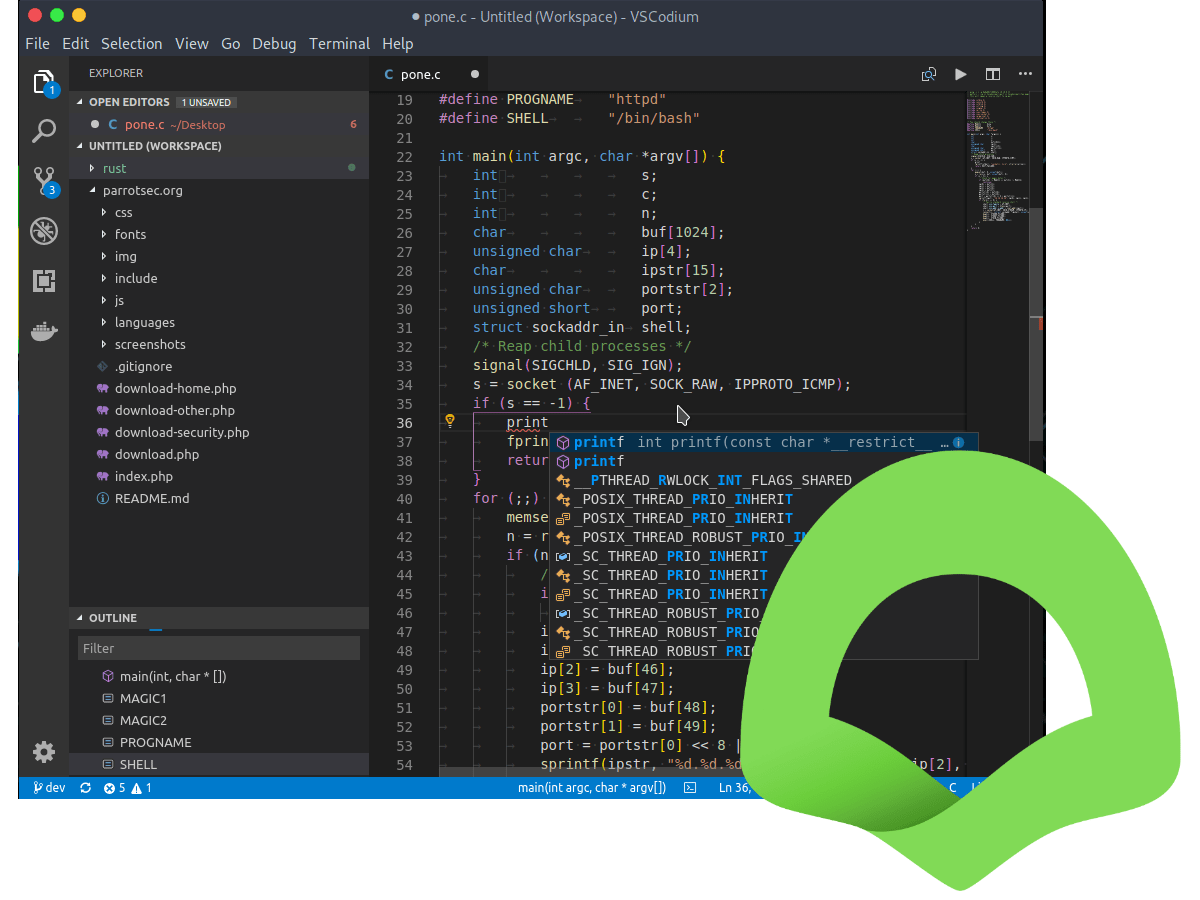The width and height of the screenshot is (1200, 900).
Task: Click line number 22 in the gutter
Action: (404, 157)
